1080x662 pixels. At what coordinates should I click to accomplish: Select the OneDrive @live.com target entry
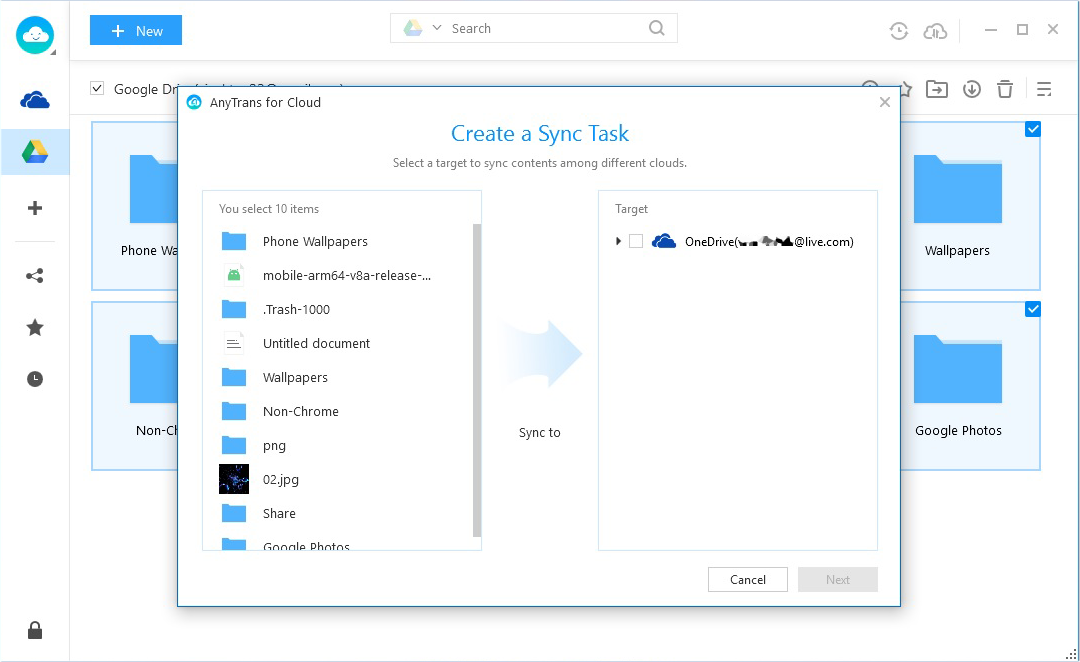pyautogui.click(x=769, y=241)
